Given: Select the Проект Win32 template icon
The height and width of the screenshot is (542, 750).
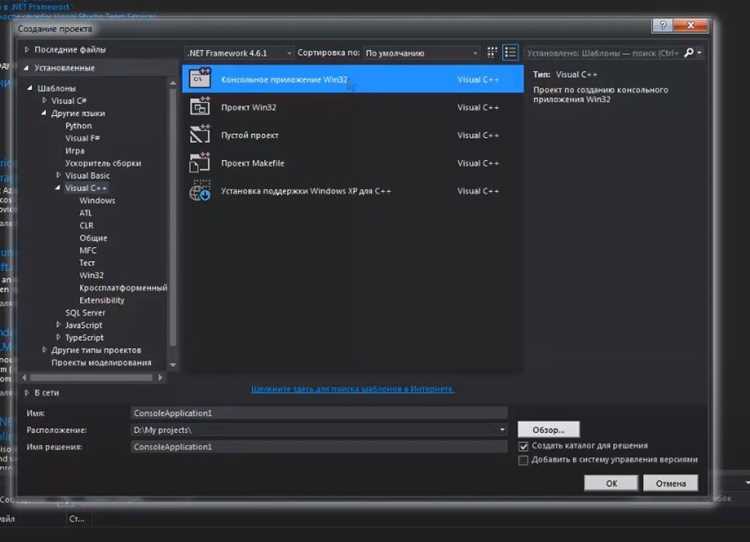Looking at the screenshot, I should (200, 107).
